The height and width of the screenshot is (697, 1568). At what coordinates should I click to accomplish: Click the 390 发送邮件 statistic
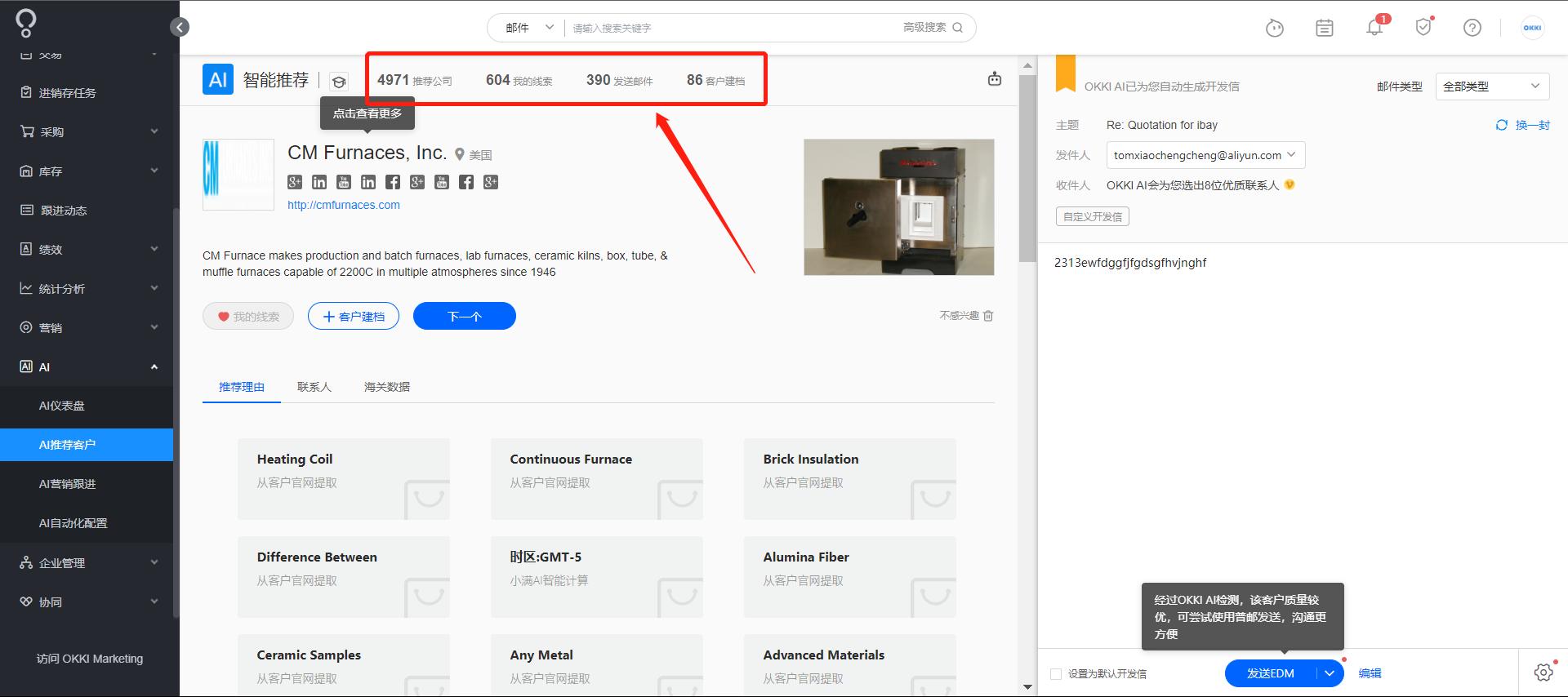coord(620,80)
